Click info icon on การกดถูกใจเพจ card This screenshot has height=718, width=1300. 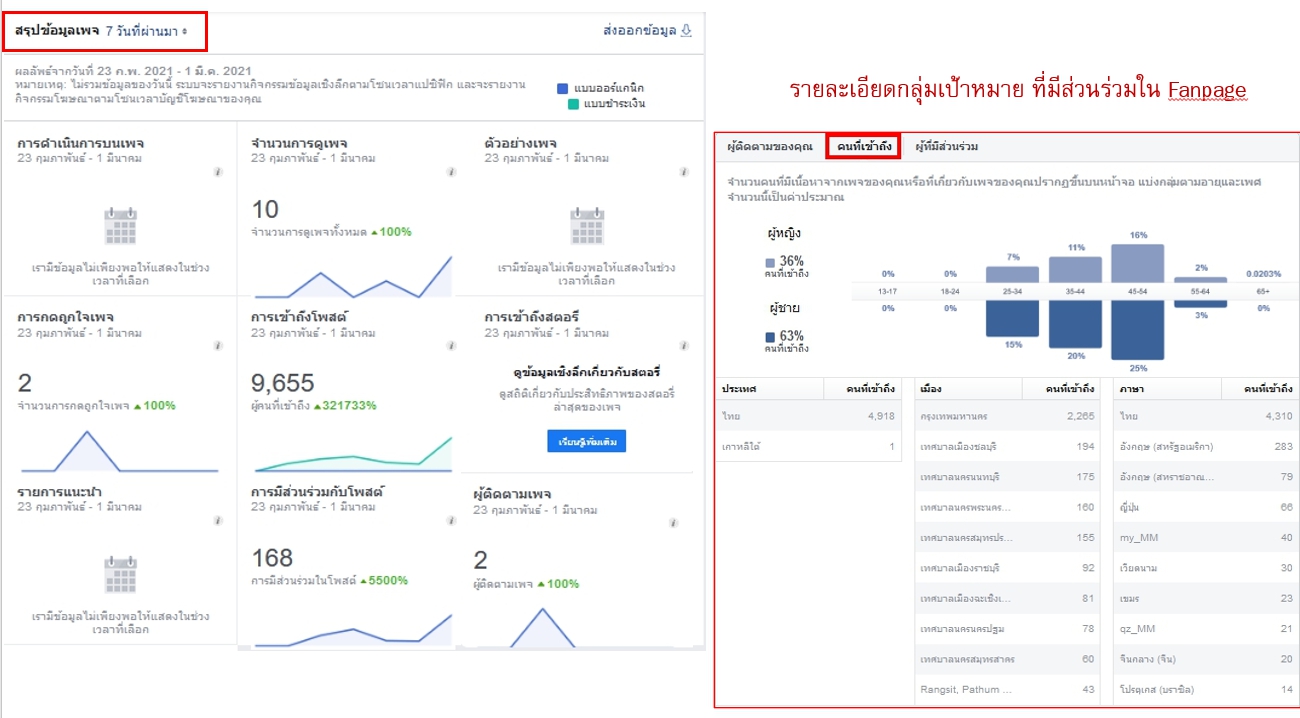pyautogui.click(x=218, y=346)
